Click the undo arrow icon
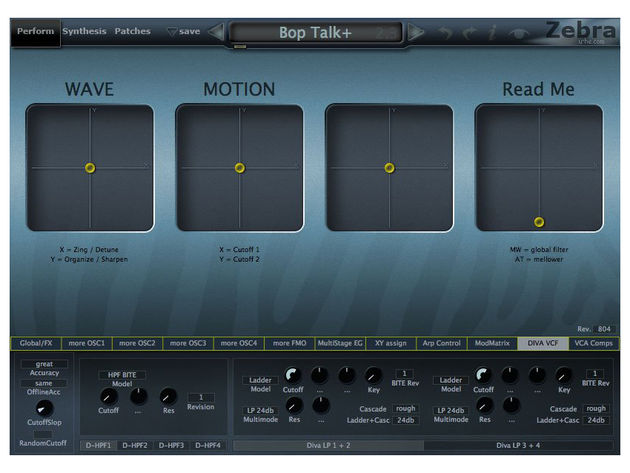630x473 pixels. [x=444, y=33]
